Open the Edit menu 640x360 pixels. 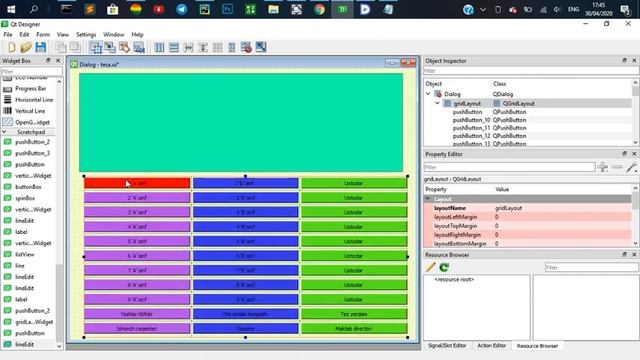pos(24,35)
